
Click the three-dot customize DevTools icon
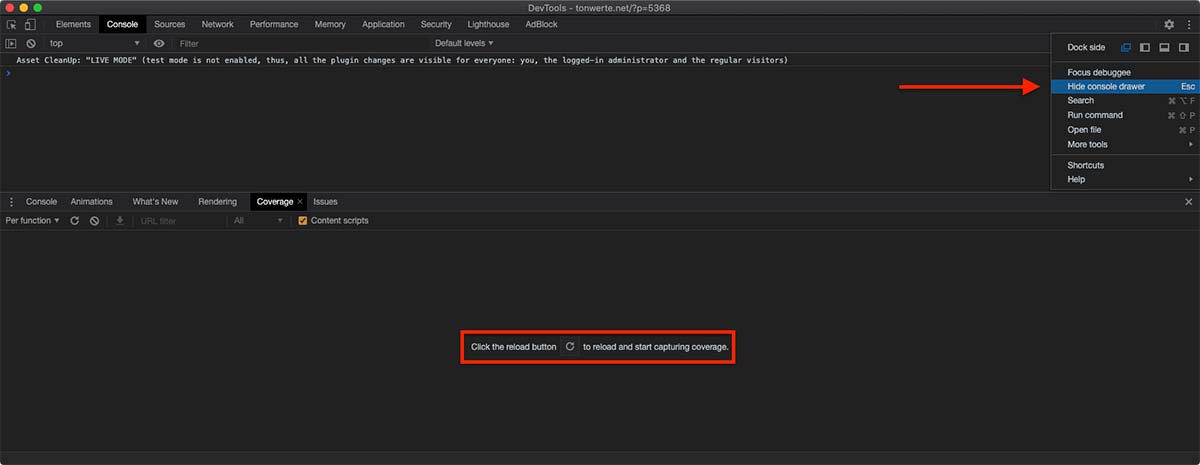point(1188,24)
